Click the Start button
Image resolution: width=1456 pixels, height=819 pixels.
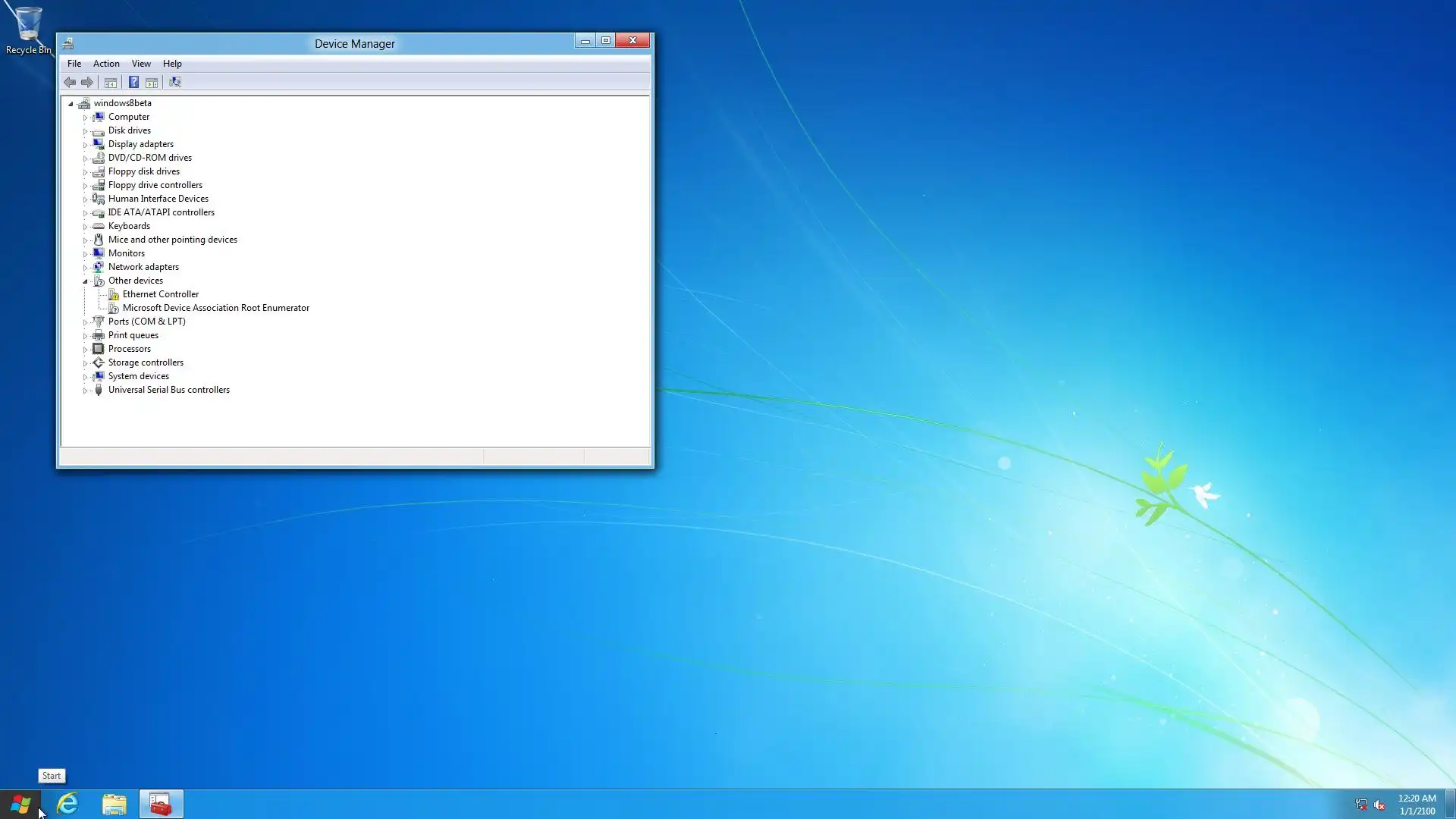20,804
